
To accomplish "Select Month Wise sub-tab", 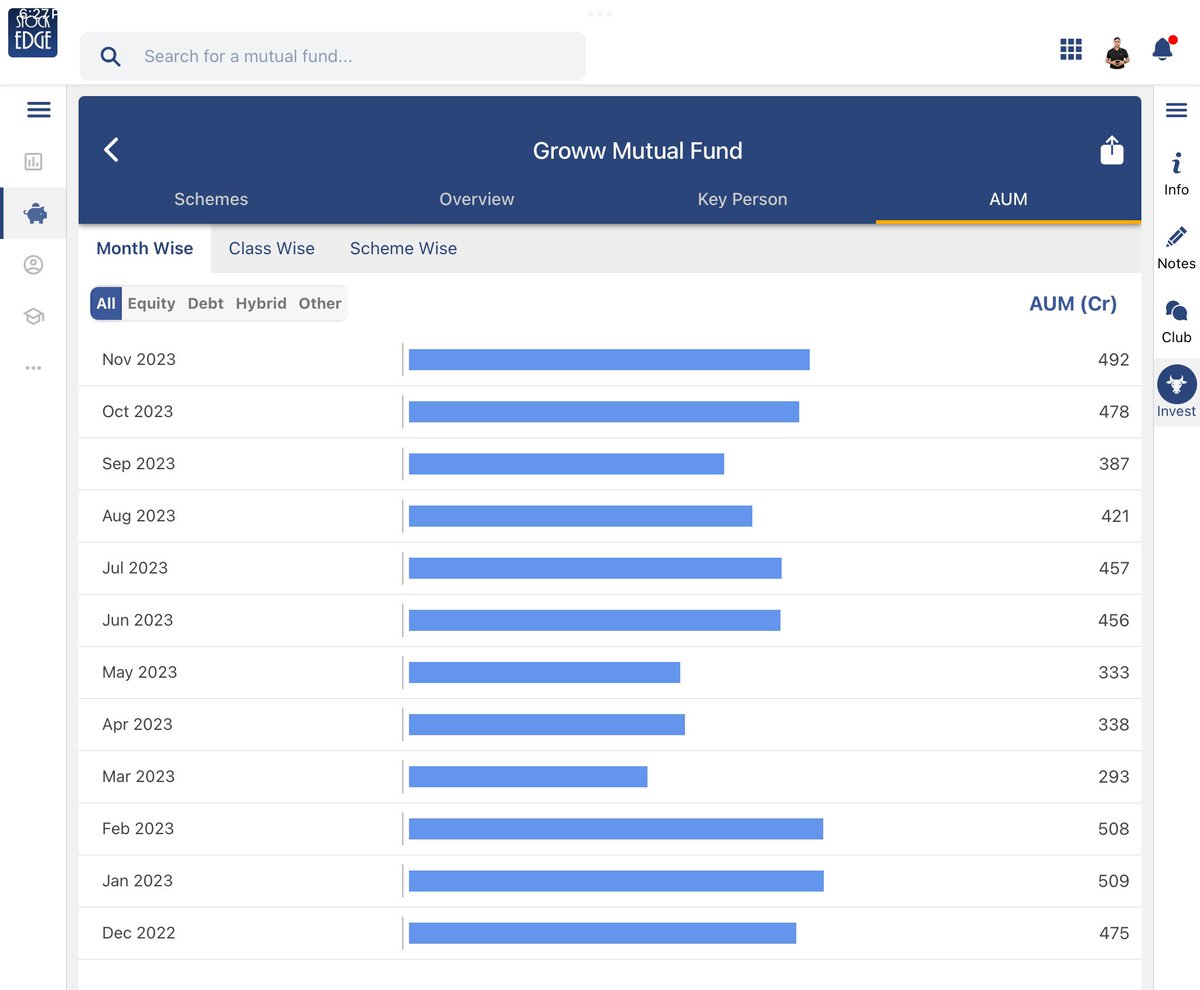I will (x=145, y=248).
